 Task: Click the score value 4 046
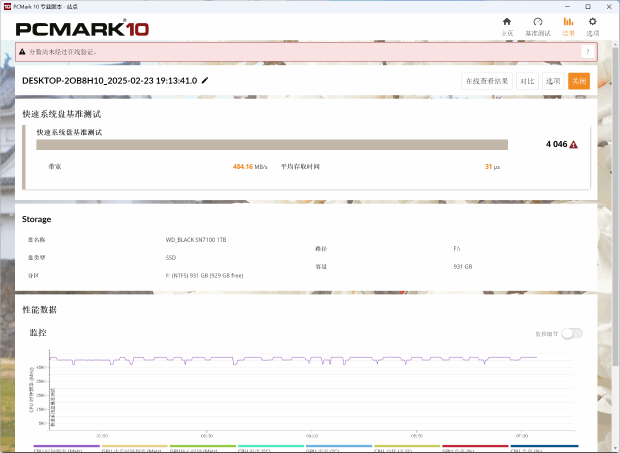pyautogui.click(x=556, y=144)
